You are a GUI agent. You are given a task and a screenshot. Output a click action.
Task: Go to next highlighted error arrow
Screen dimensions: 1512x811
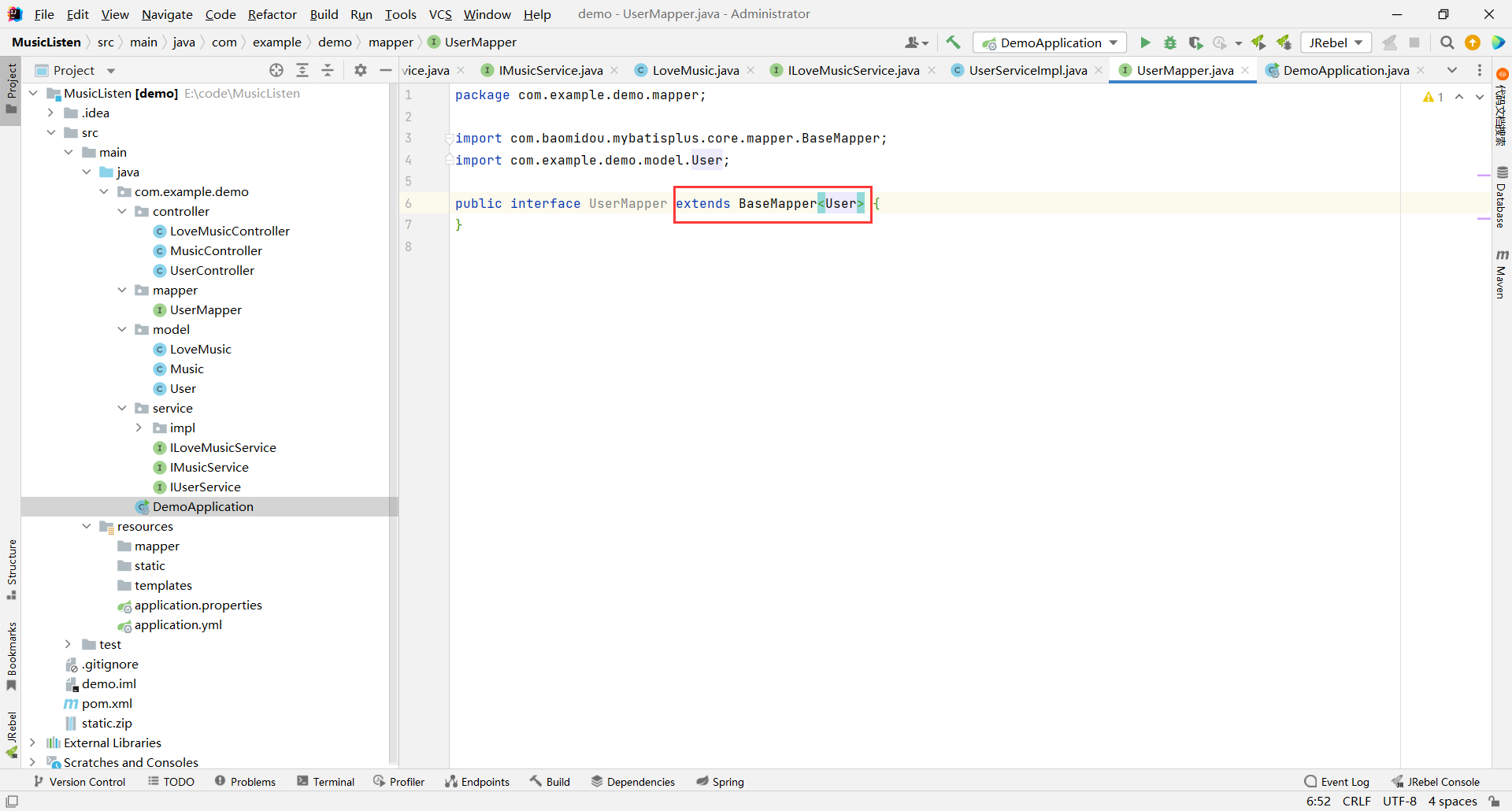click(1480, 97)
